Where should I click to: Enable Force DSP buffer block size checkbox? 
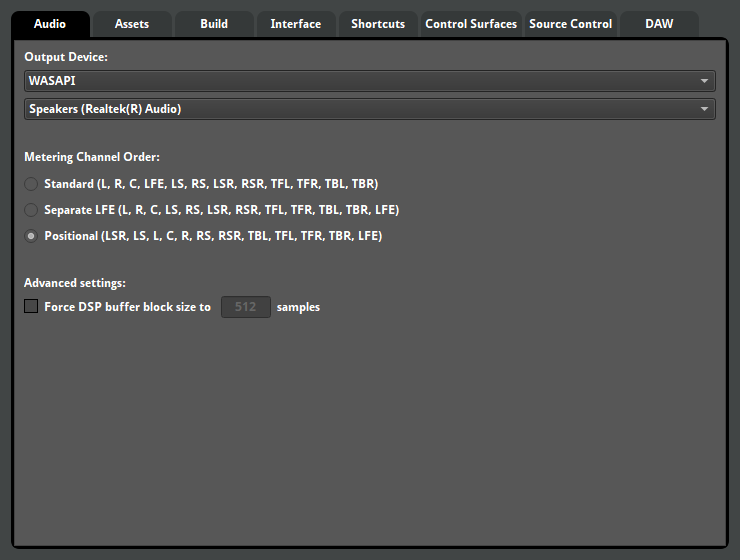[31, 307]
